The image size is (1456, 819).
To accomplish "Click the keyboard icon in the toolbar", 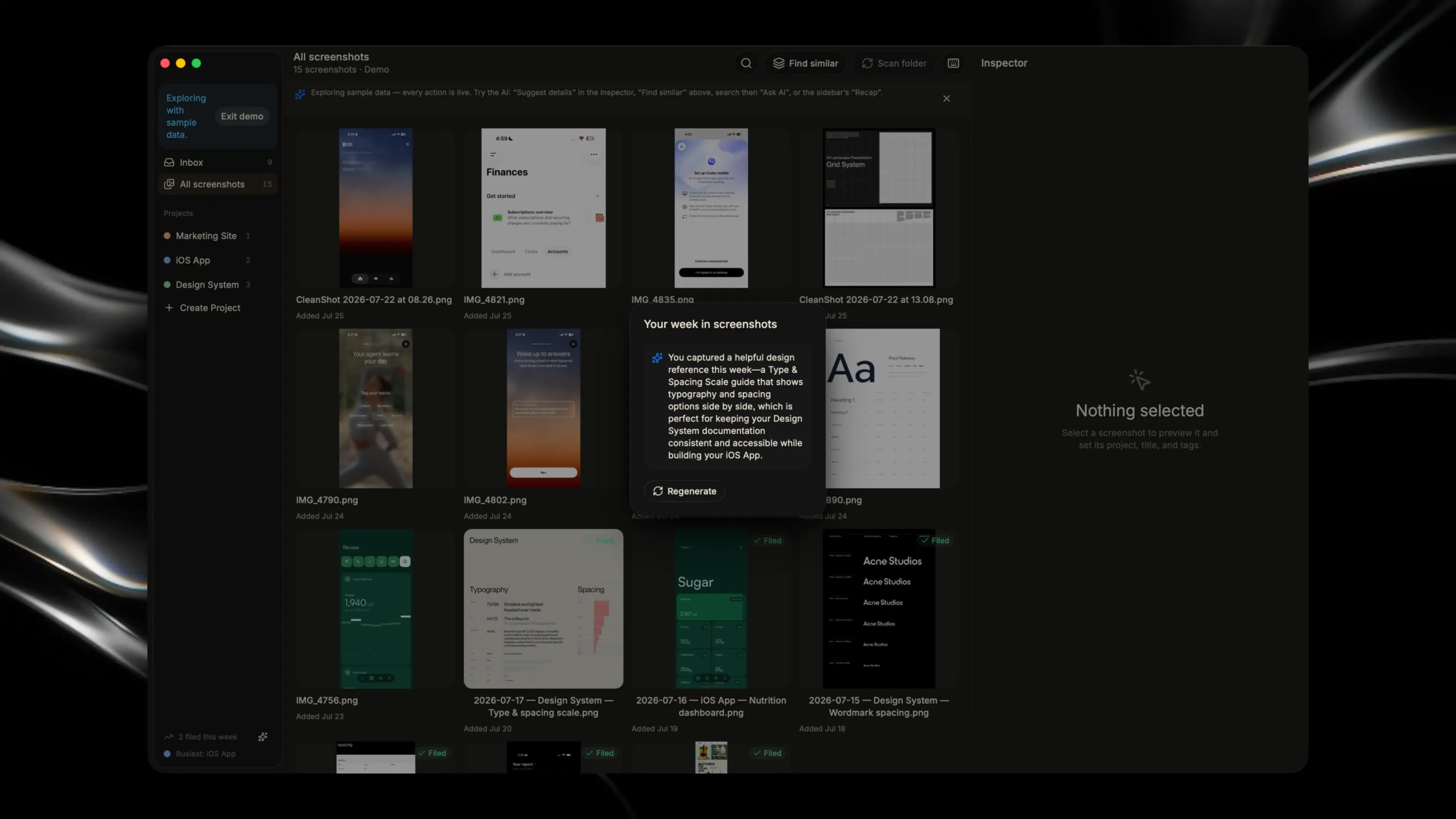I will tap(953, 63).
